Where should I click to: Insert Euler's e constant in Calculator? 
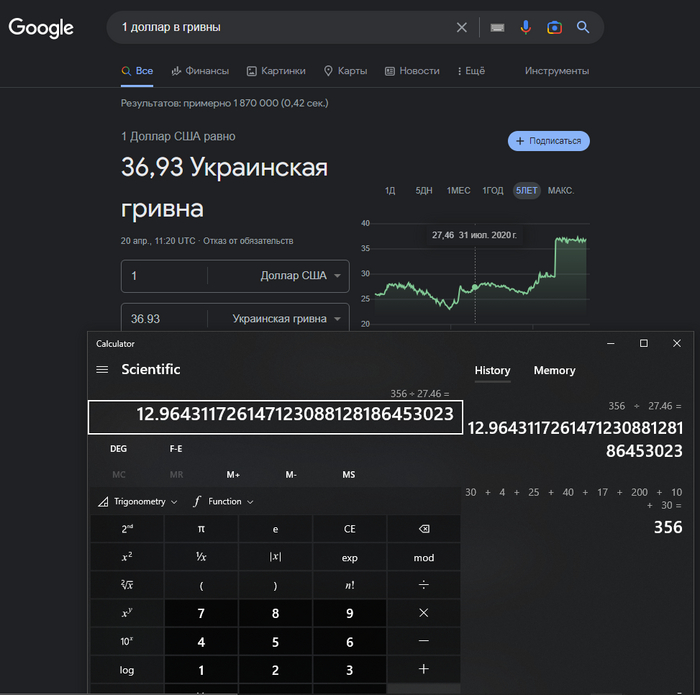pos(275,529)
